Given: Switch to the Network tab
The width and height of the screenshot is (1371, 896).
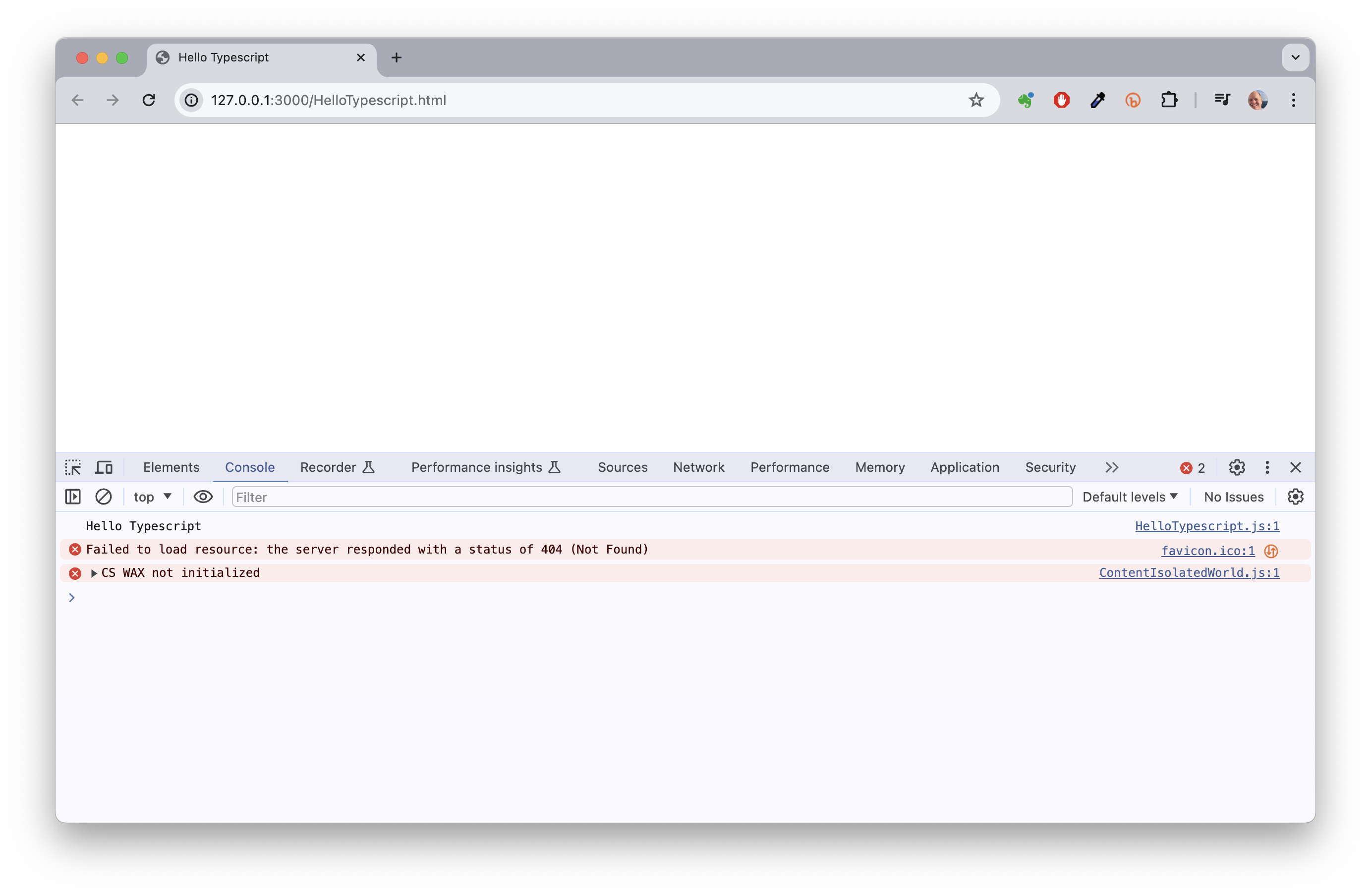Looking at the screenshot, I should [x=698, y=467].
